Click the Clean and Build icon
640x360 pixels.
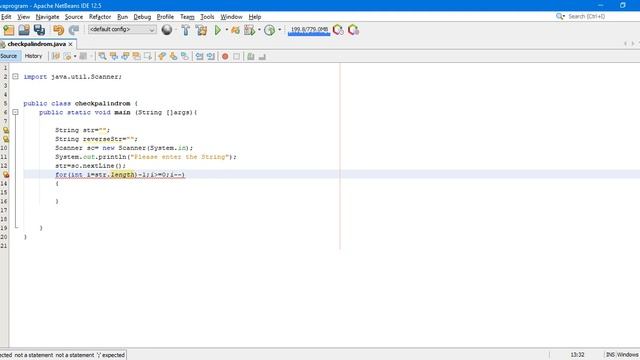coord(201,30)
